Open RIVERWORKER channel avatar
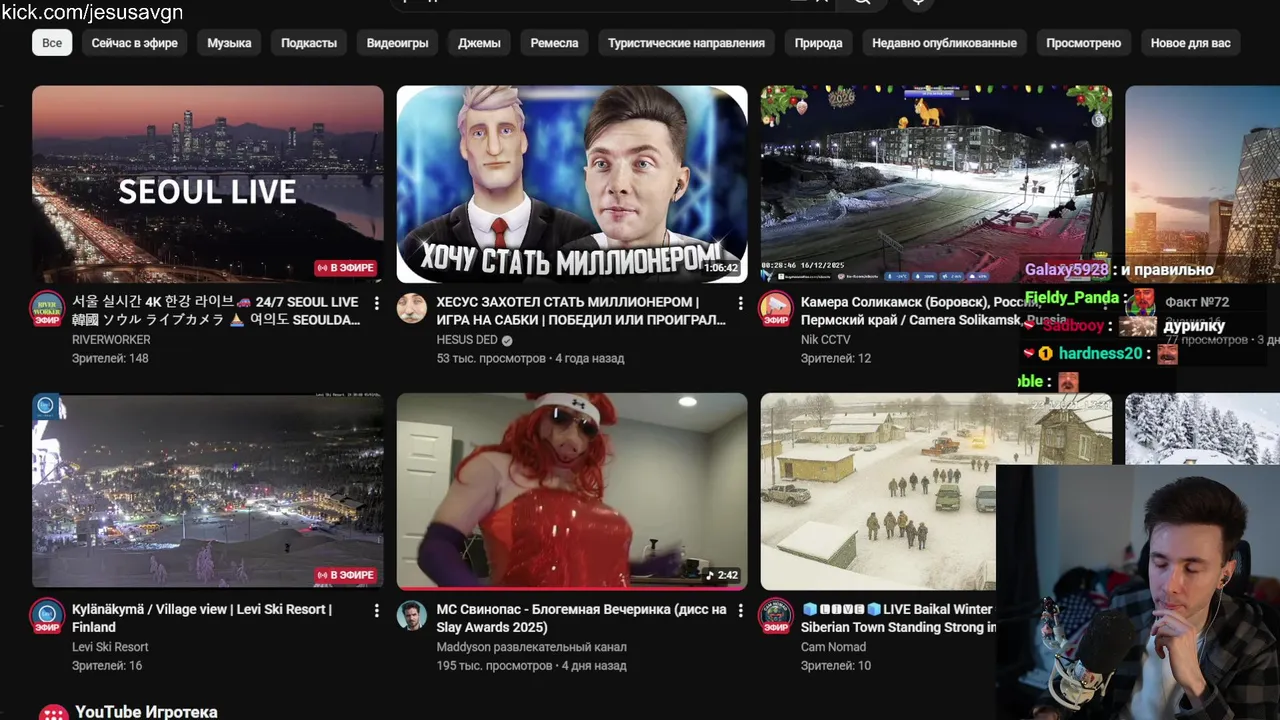 point(47,309)
